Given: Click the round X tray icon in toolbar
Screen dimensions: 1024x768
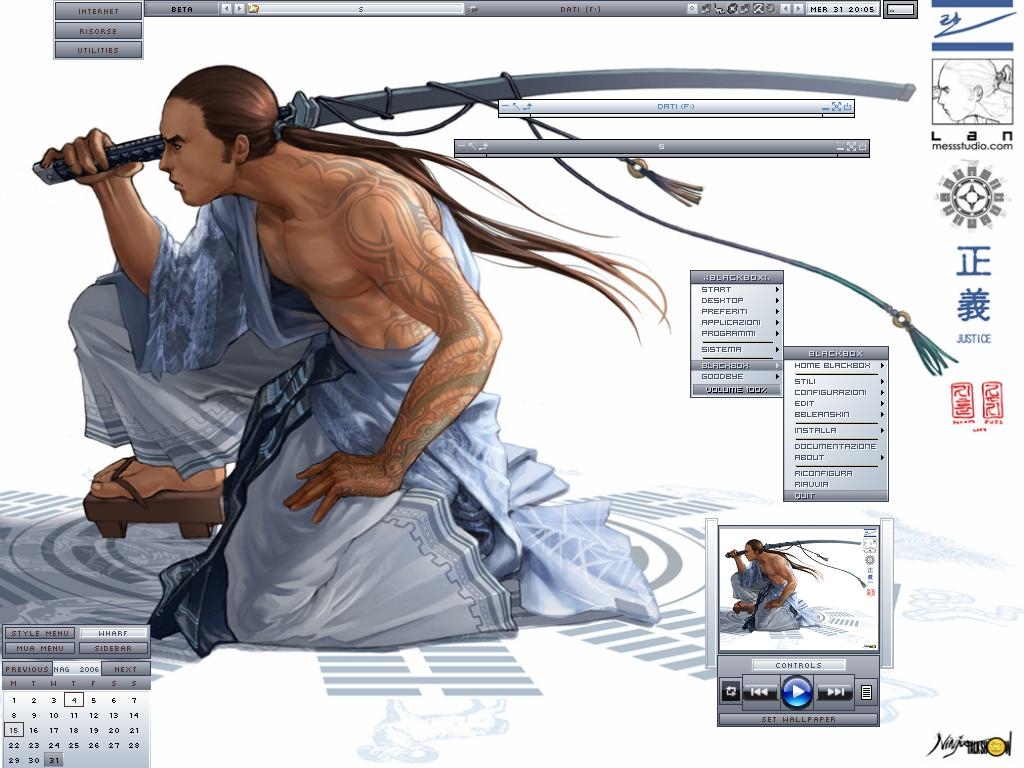Looking at the screenshot, I should [x=732, y=9].
